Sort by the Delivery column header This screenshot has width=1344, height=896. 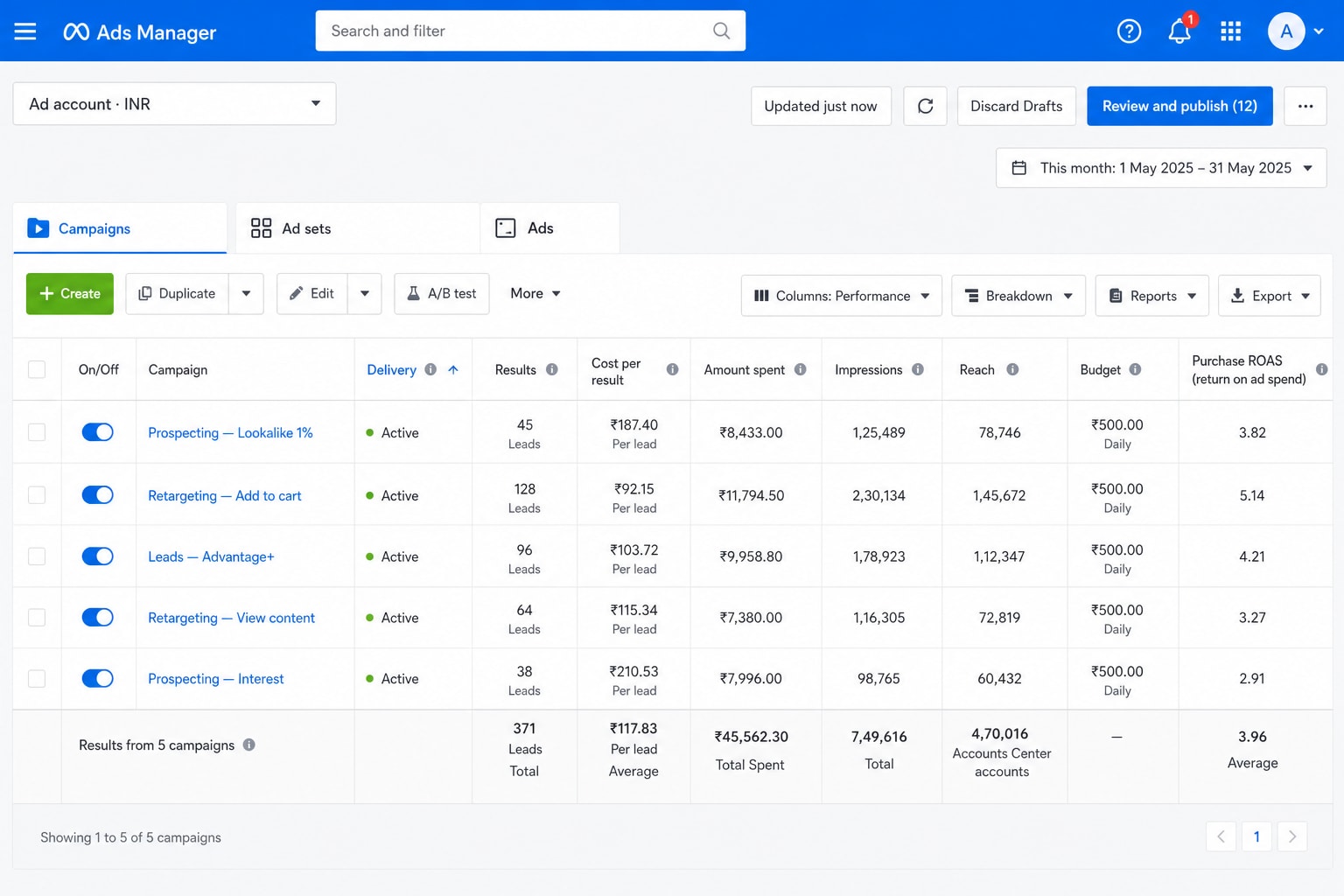(391, 369)
